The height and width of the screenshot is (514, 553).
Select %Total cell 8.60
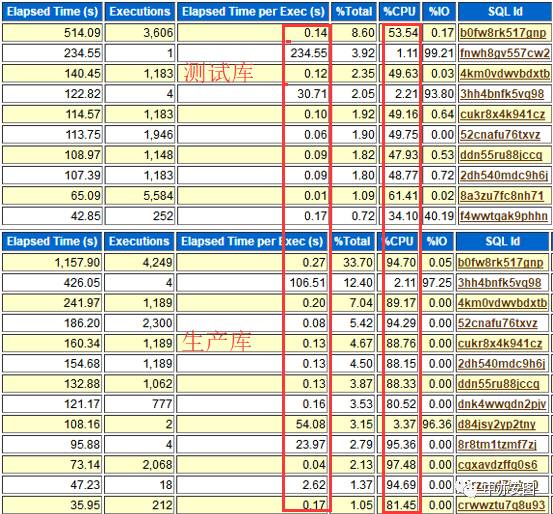pos(354,33)
